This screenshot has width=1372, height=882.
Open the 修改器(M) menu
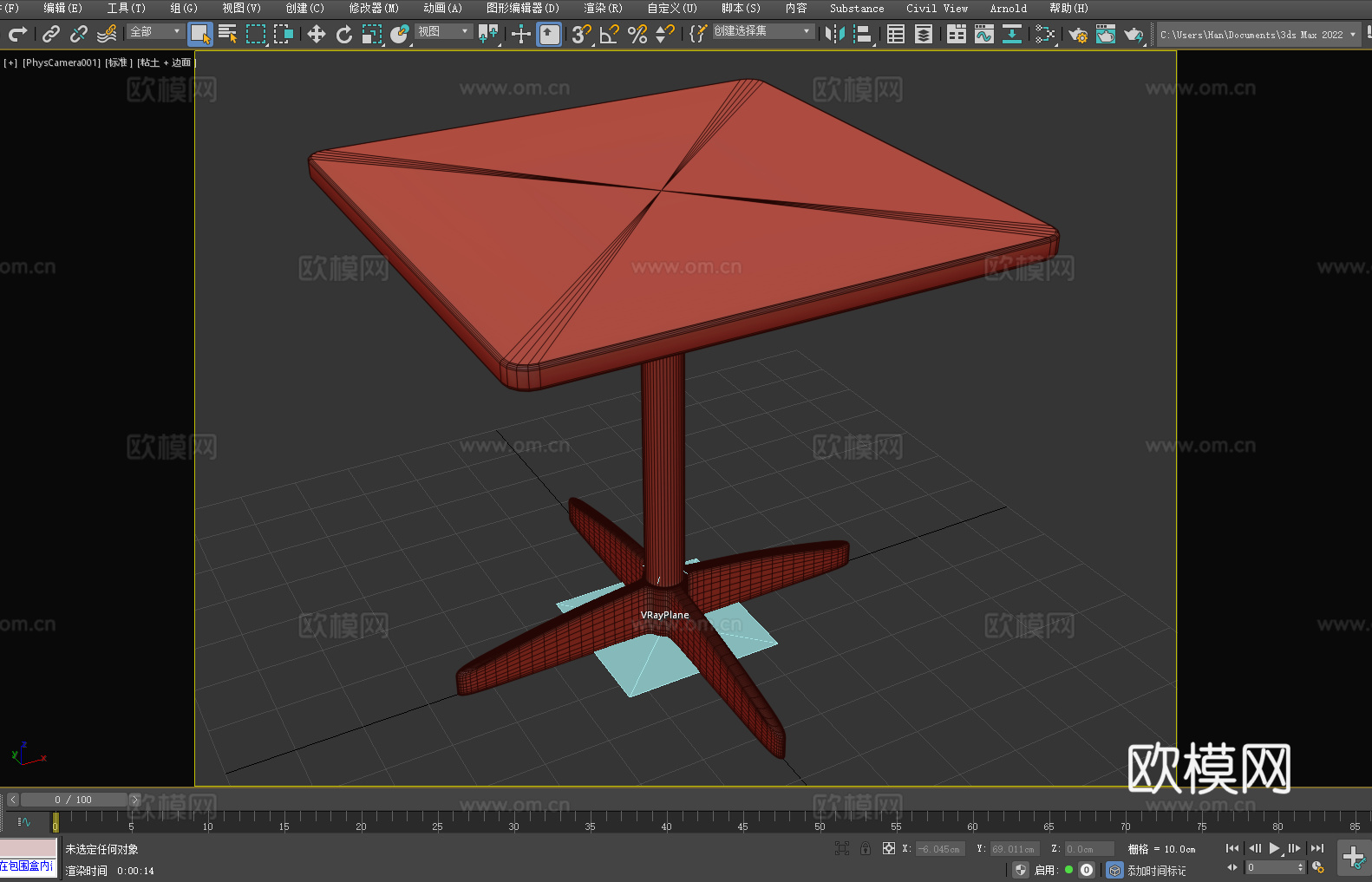tap(374, 8)
